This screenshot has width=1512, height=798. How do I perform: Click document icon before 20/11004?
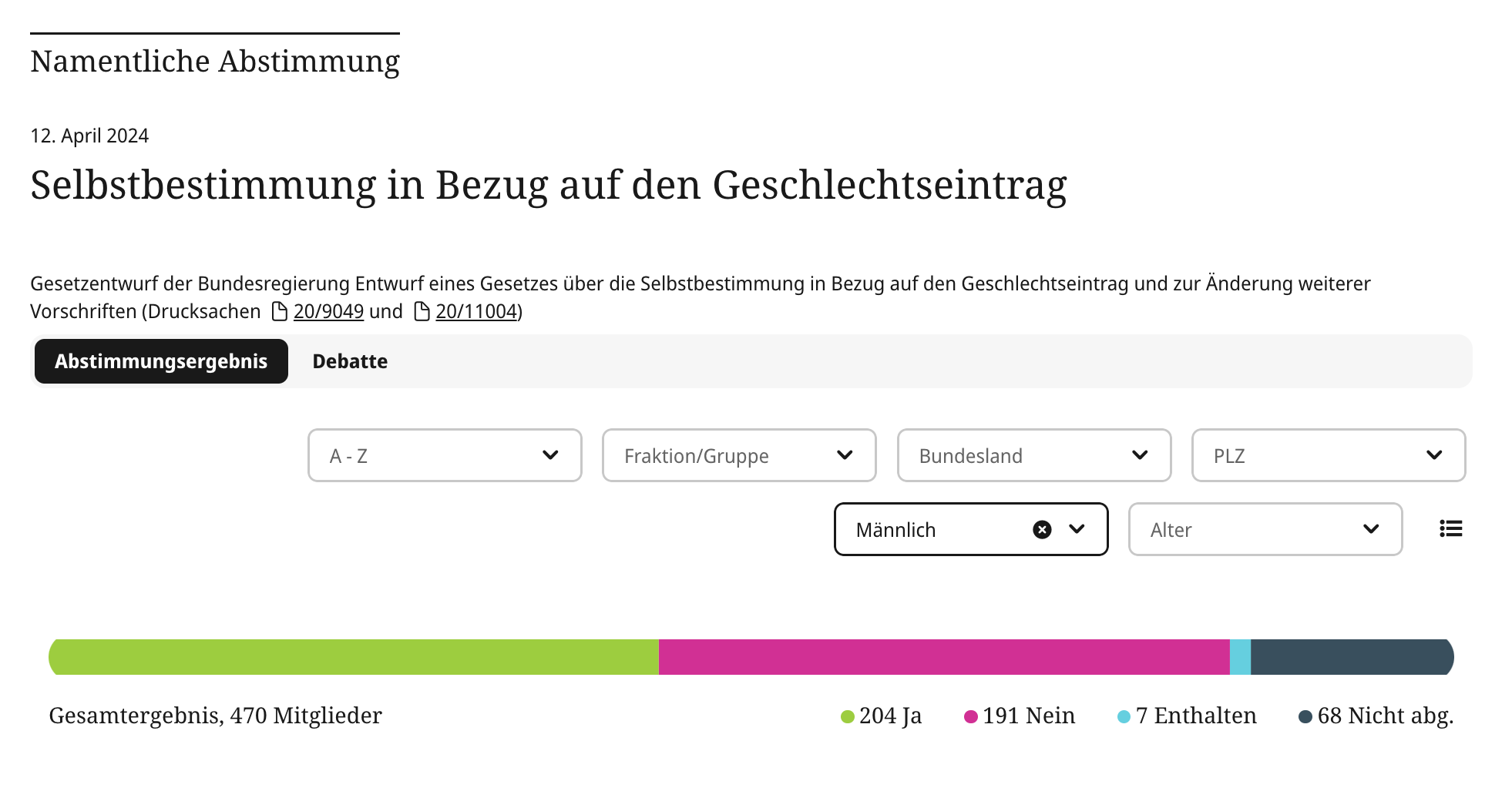422,312
